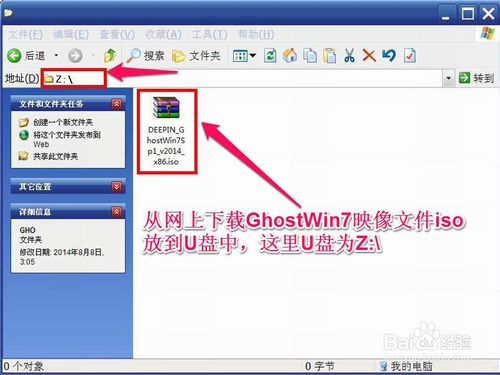
Task: Click the globe icon beside publish to Web
Action: pyautogui.click(x=24, y=135)
